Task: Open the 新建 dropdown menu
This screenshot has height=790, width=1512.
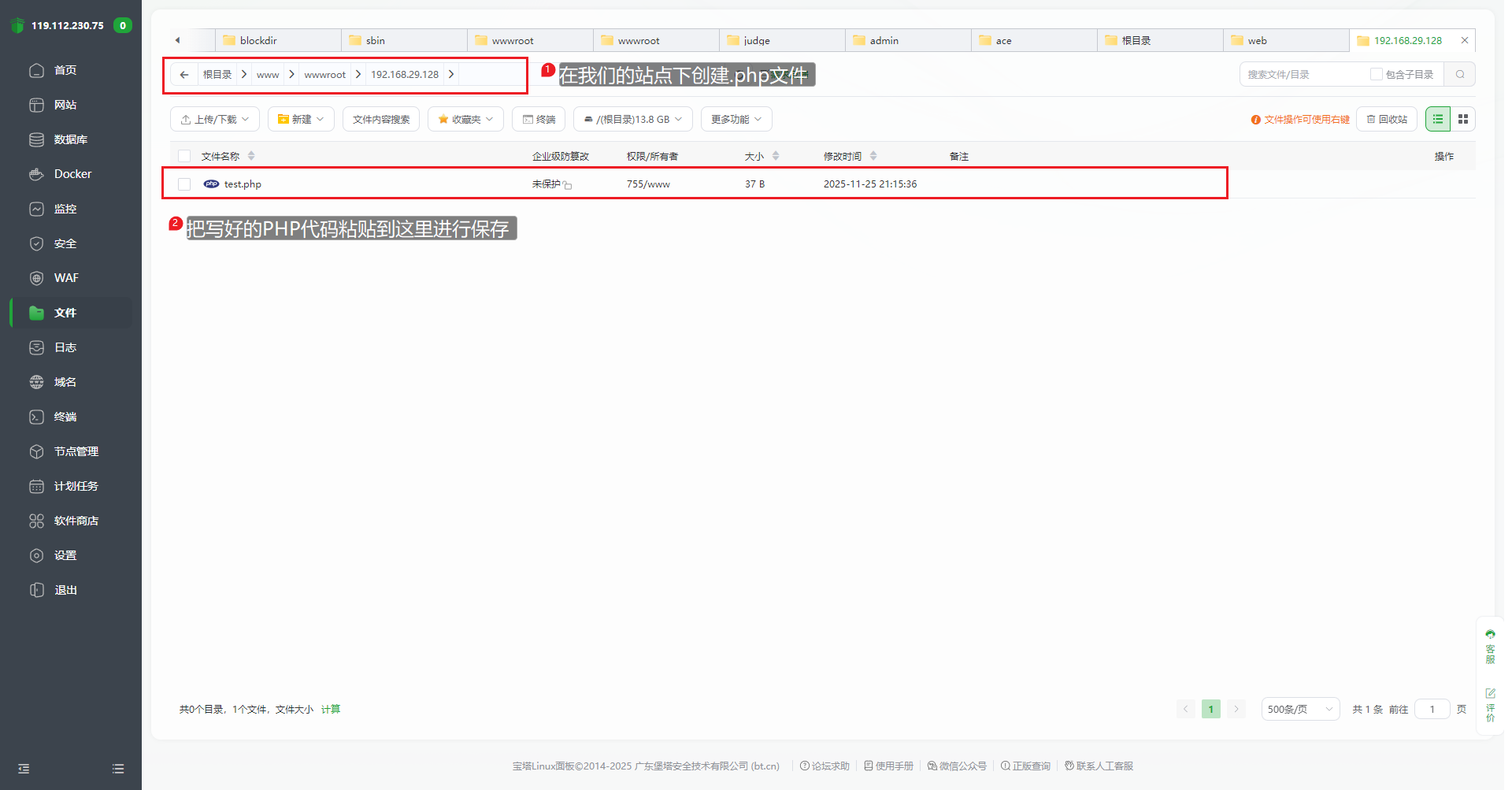Action: [301, 119]
